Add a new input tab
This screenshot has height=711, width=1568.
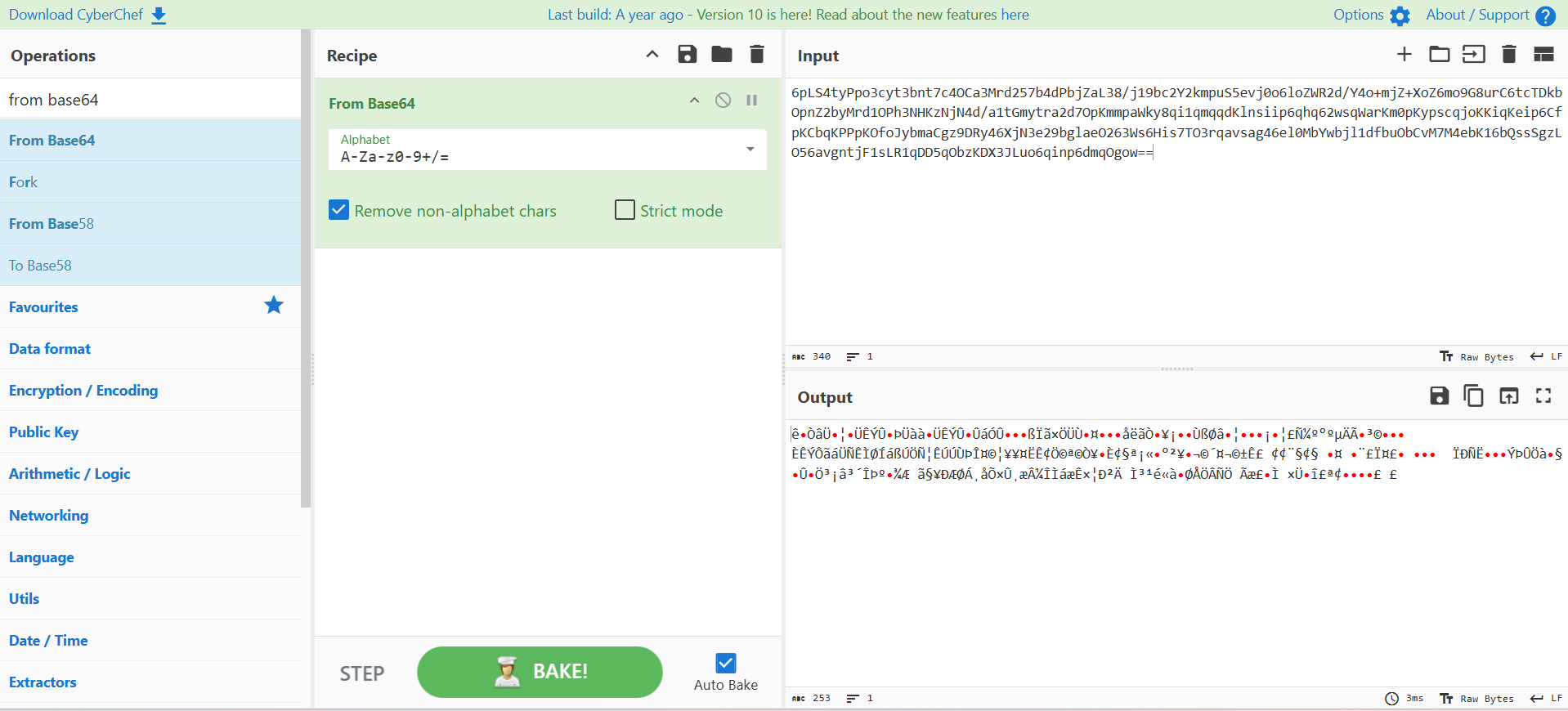tap(1404, 55)
